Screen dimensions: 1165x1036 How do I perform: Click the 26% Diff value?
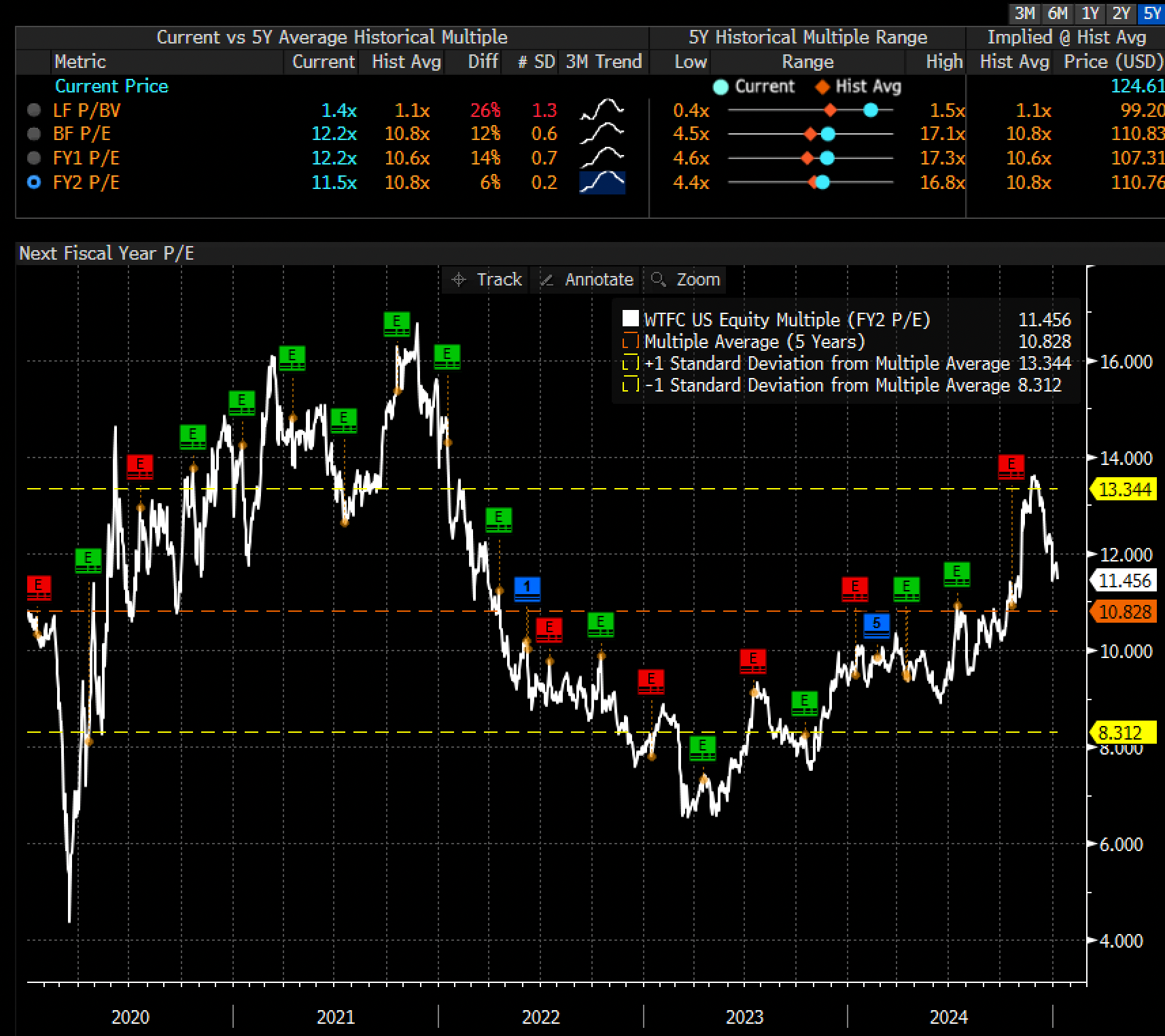(485, 110)
